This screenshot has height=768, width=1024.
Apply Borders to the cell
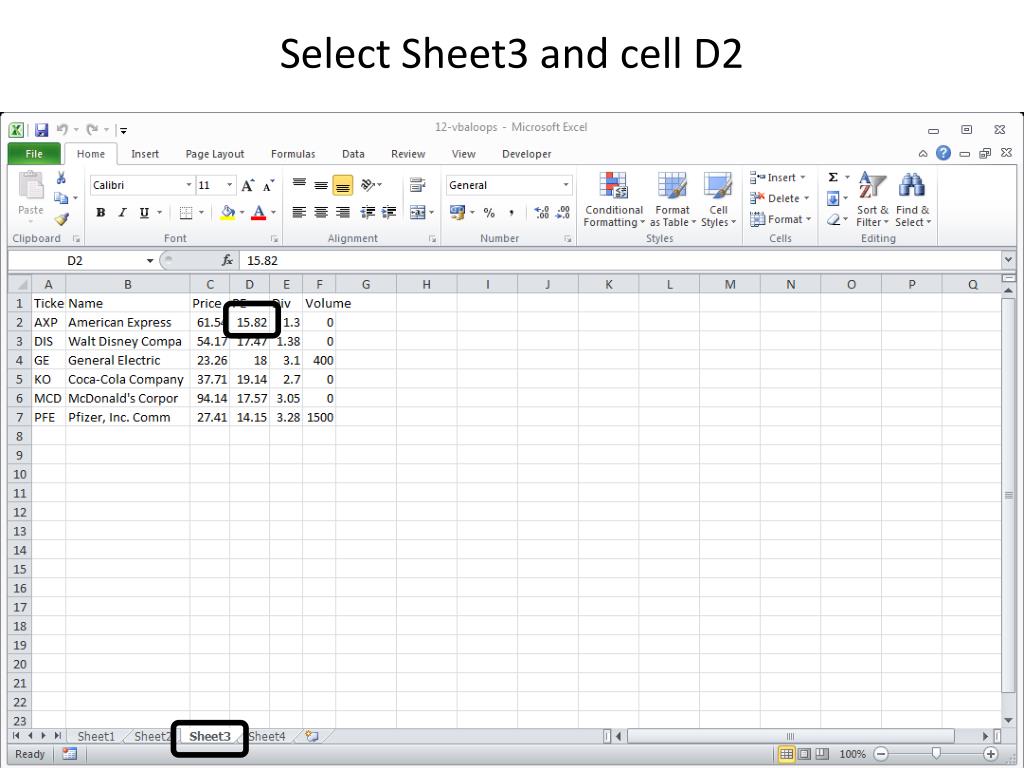pyautogui.click(x=186, y=212)
